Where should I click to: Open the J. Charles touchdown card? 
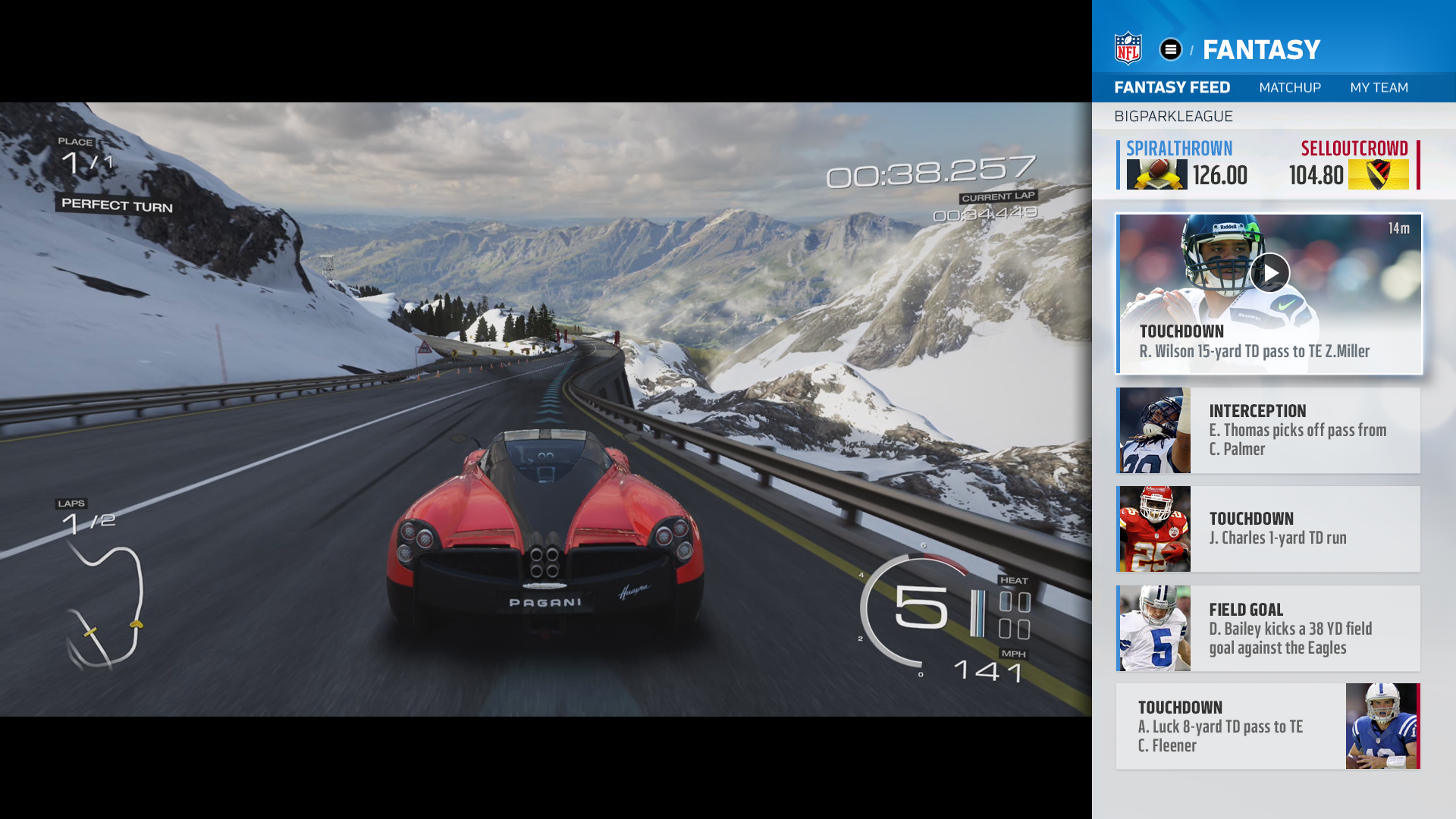1268,529
